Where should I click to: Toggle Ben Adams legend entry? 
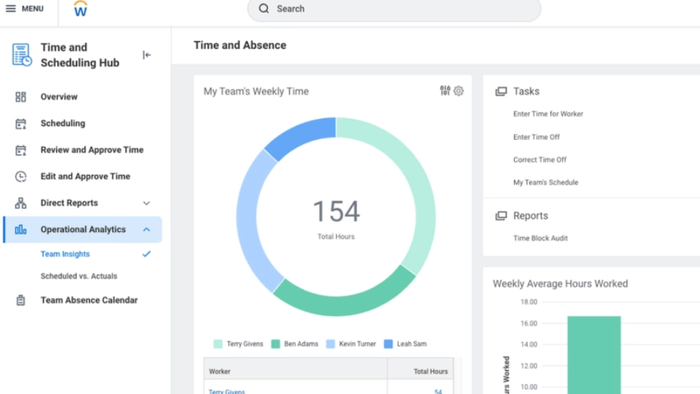[x=295, y=344]
